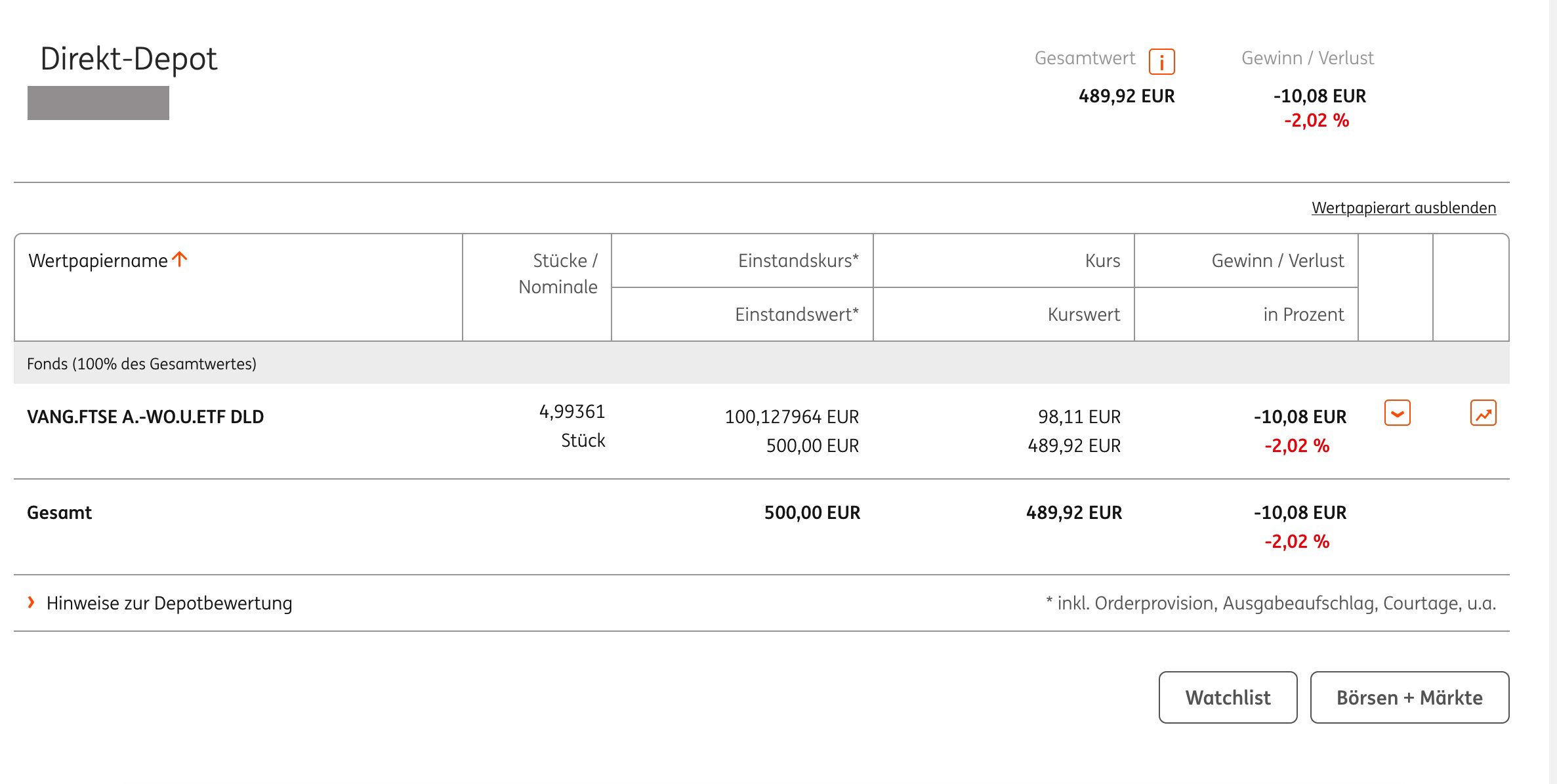
Task: Click the Gewinn / Verlust column header
Action: [x=1277, y=261]
